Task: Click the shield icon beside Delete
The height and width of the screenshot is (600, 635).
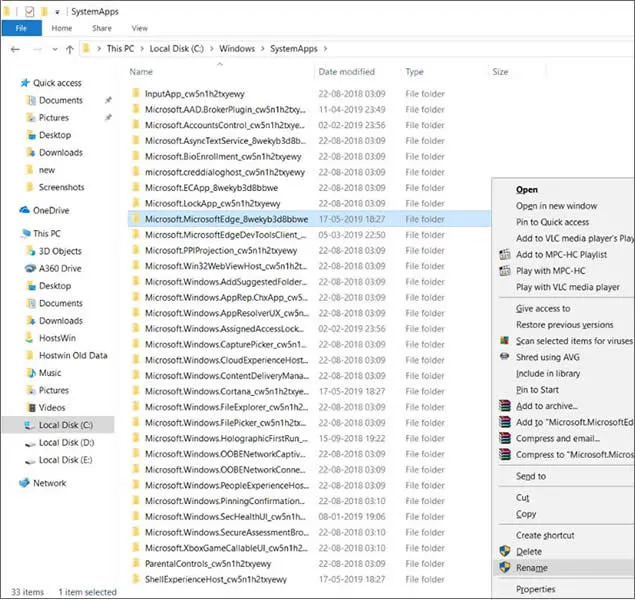Action: coord(505,551)
